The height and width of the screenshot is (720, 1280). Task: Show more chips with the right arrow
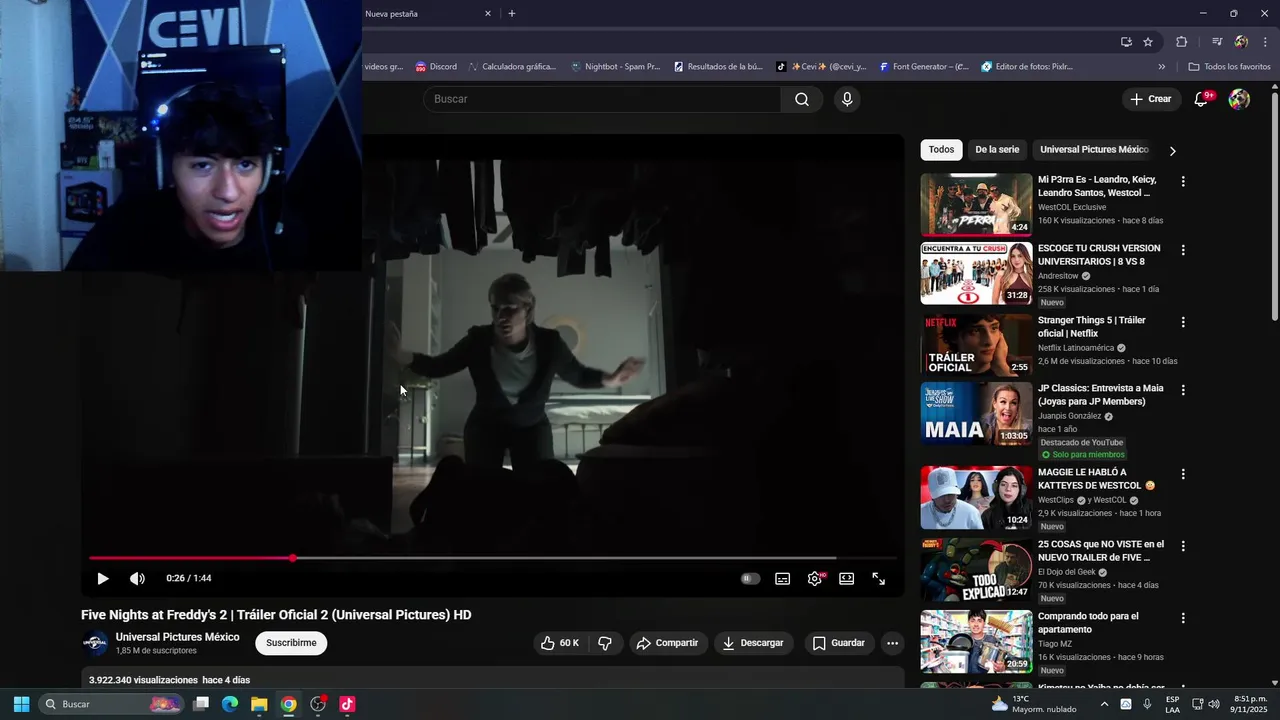1172,151
